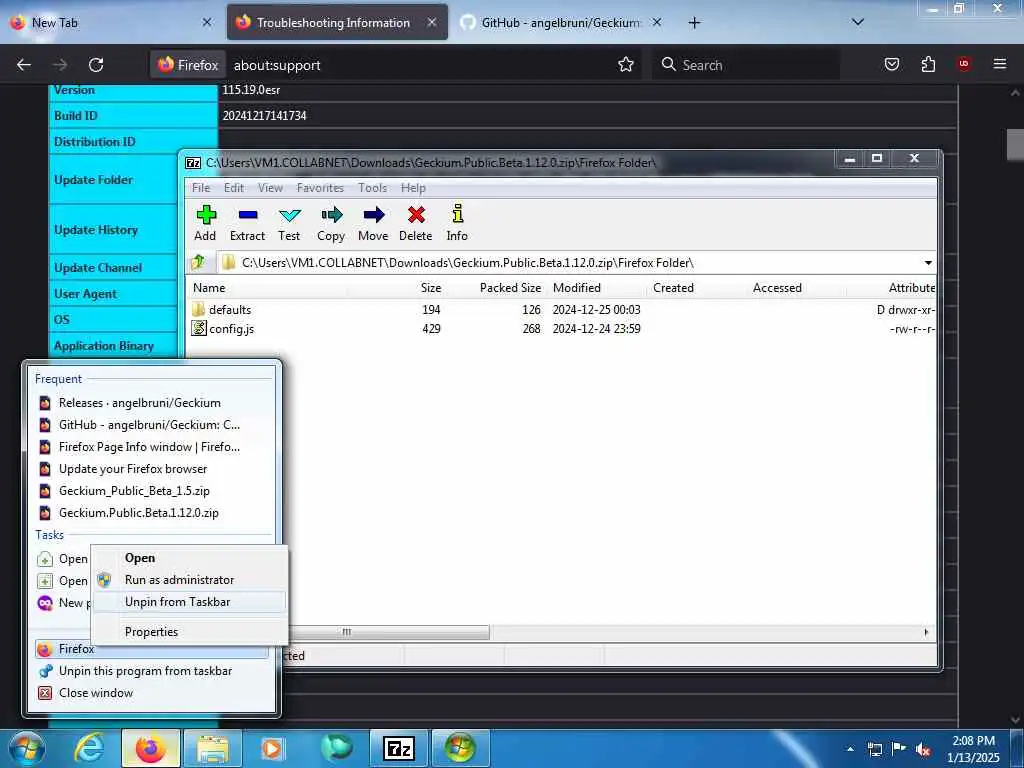Click Unpin this program from taskbar
1024x768 pixels.
pyautogui.click(x=152, y=671)
